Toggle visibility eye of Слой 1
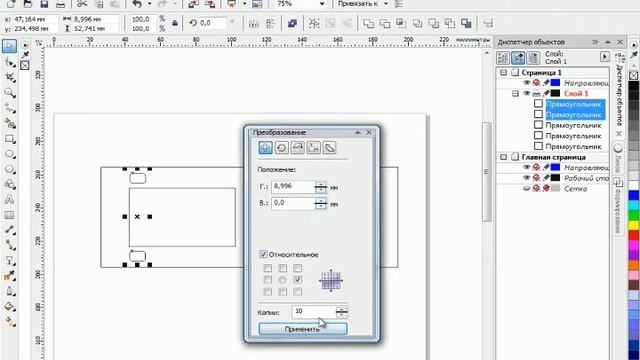This screenshot has height=360, width=640. coord(527,93)
